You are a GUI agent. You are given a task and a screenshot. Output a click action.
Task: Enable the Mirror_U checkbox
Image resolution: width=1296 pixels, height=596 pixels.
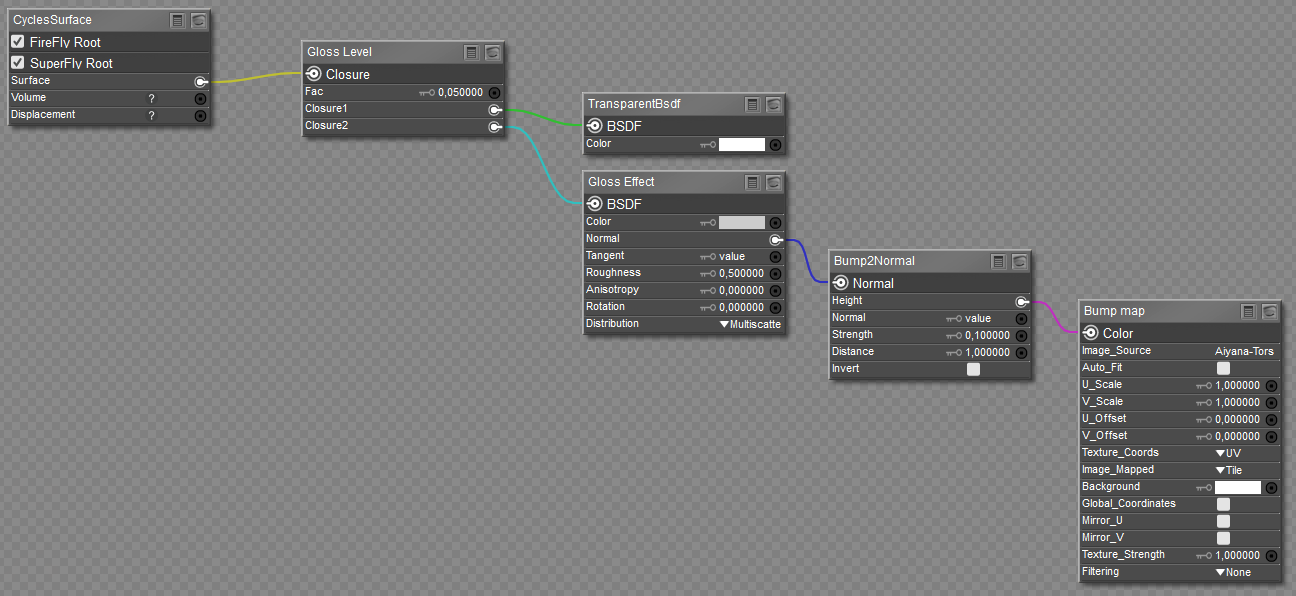[x=1223, y=521]
